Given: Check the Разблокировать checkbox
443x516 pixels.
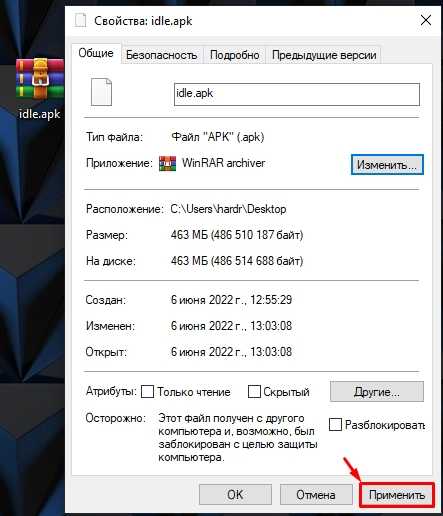Looking at the screenshot, I should [x=335, y=425].
